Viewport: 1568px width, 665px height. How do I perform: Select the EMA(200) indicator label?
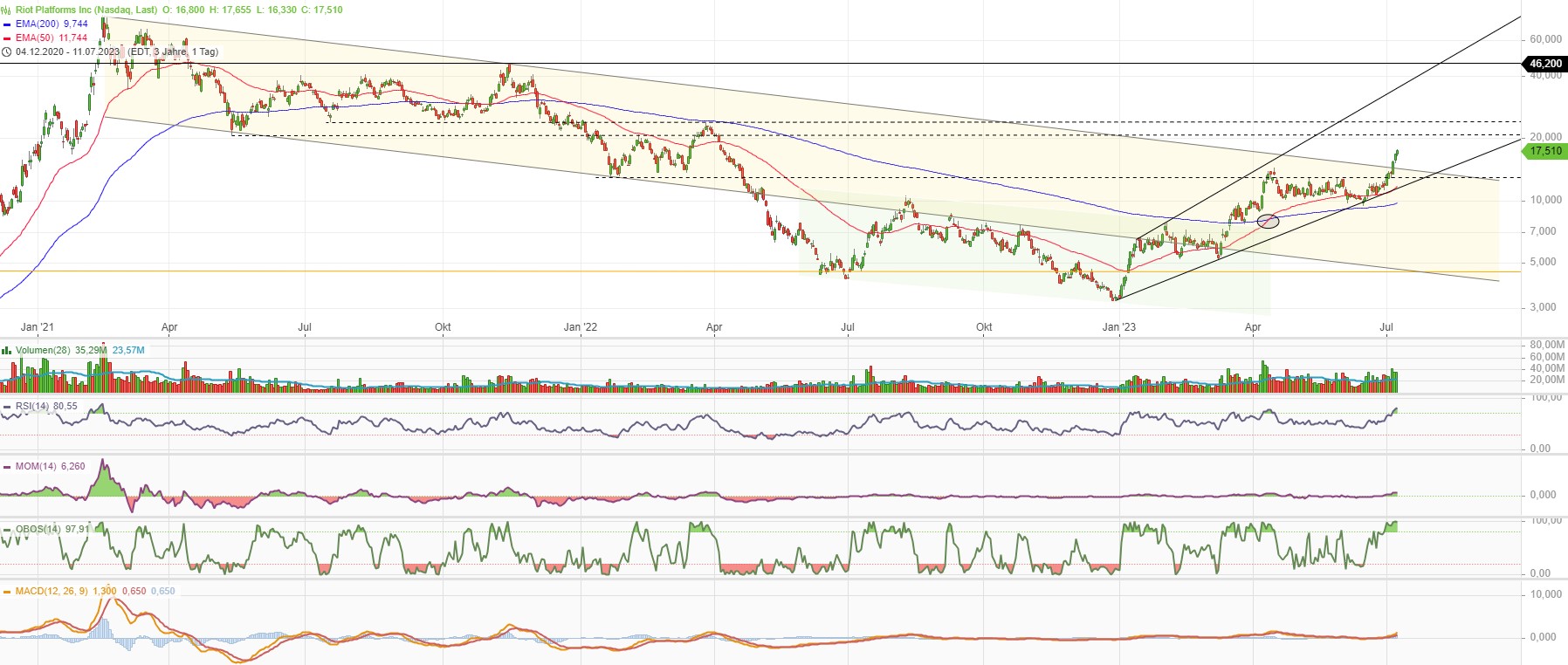point(38,24)
